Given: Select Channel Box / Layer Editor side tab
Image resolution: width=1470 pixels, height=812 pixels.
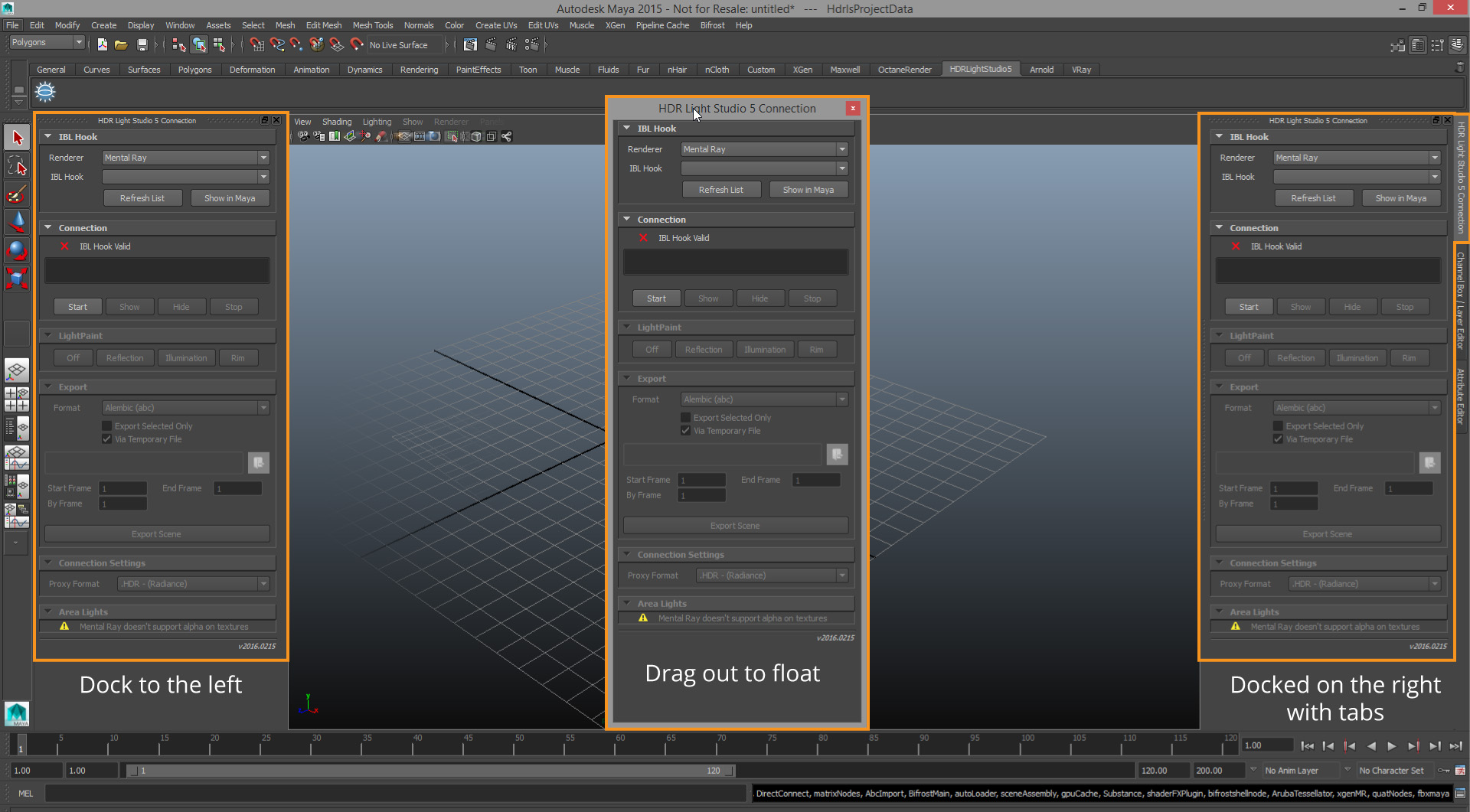Looking at the screenshot, I should click(1461, 301).
